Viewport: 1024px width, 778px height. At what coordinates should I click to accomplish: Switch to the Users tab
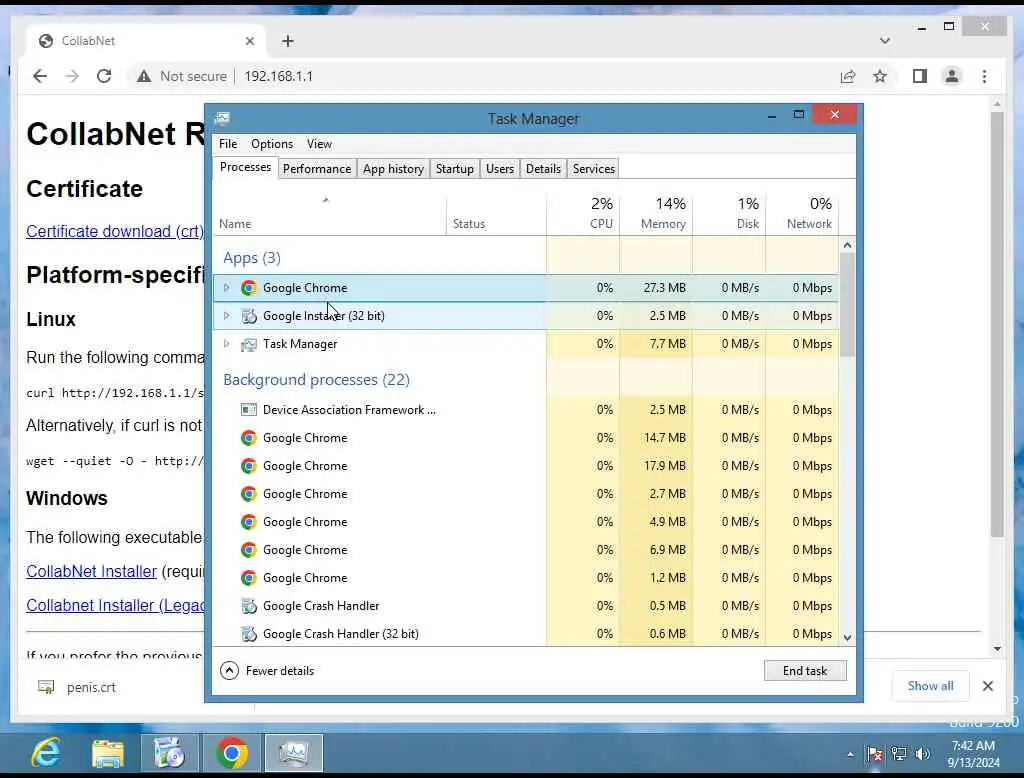(x=500, y=169)
